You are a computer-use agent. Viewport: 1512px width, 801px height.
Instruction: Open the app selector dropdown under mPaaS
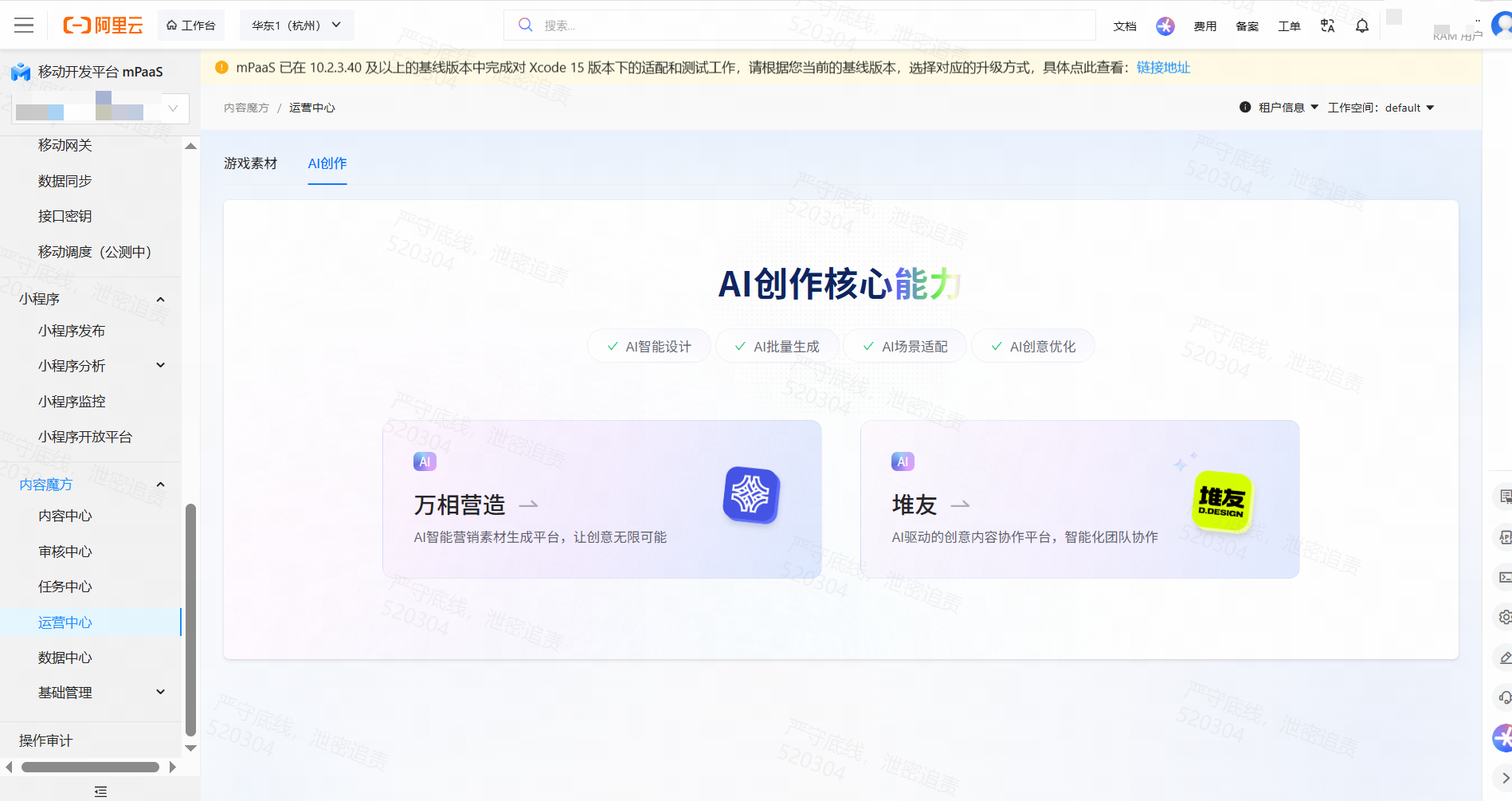point(100,108)
